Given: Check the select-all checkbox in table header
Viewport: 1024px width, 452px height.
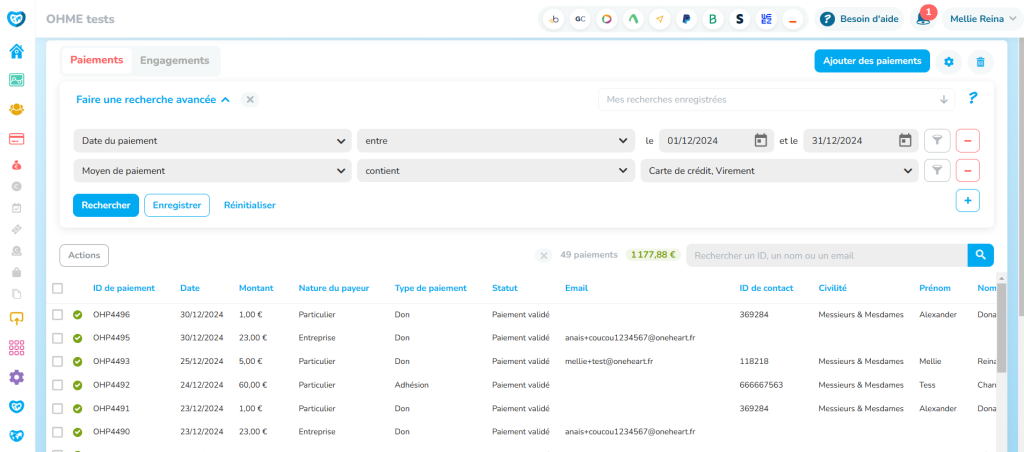Looking at the screenshot, I should point(57,288).
